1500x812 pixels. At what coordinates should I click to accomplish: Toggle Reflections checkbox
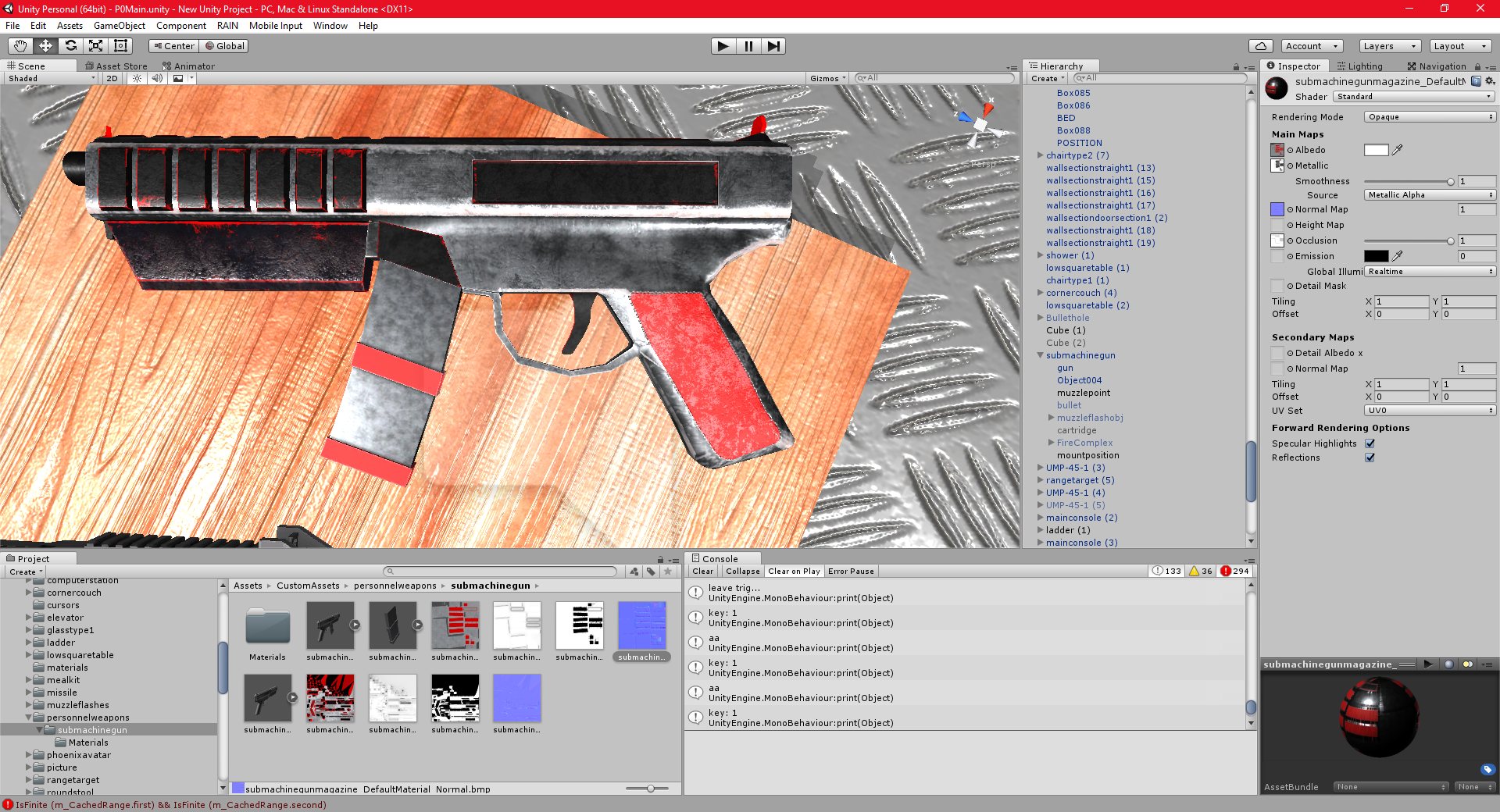point(1370,458)
